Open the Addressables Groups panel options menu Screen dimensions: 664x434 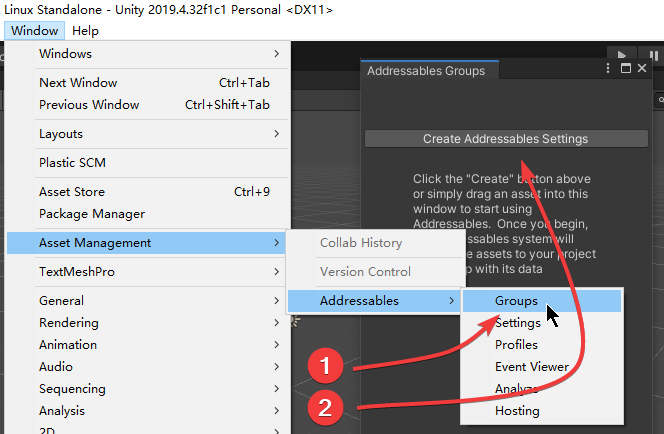[608, 68]
